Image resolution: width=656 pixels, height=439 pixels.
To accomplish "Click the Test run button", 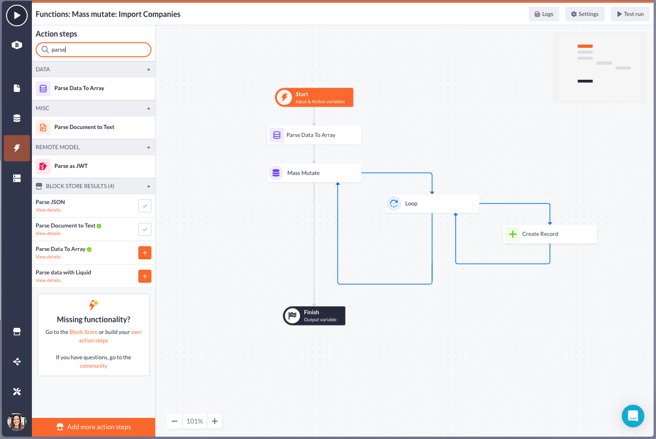I will (x=630, y=14).
